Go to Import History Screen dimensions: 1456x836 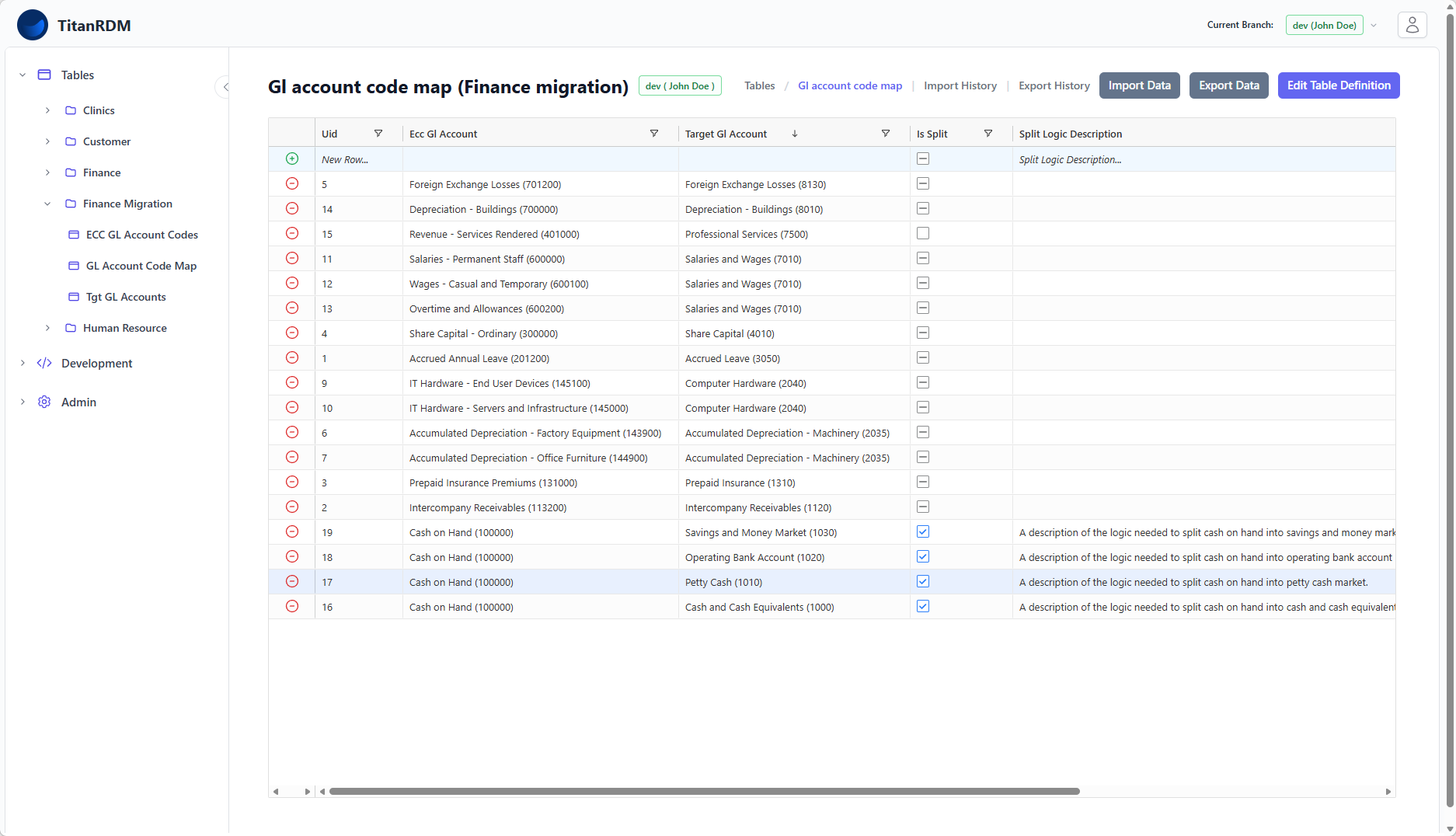click(960, 85)
